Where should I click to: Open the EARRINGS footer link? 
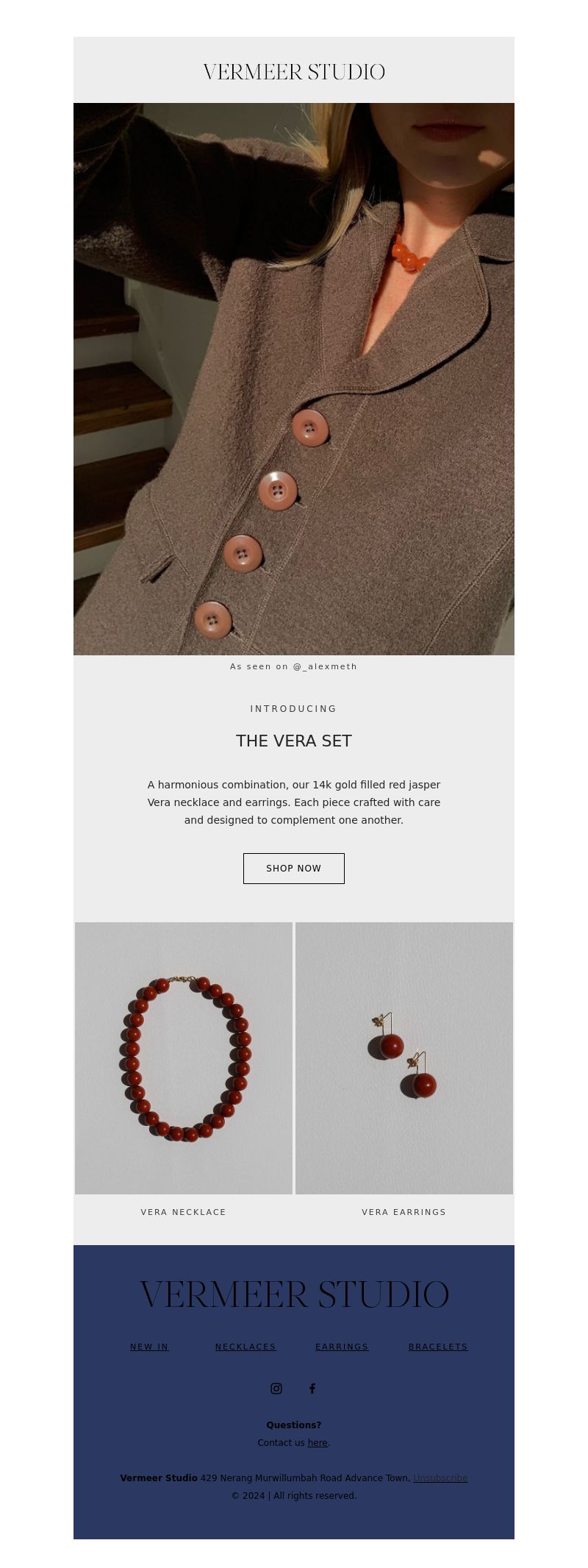pyautogui.click(x=342, y=1347)
